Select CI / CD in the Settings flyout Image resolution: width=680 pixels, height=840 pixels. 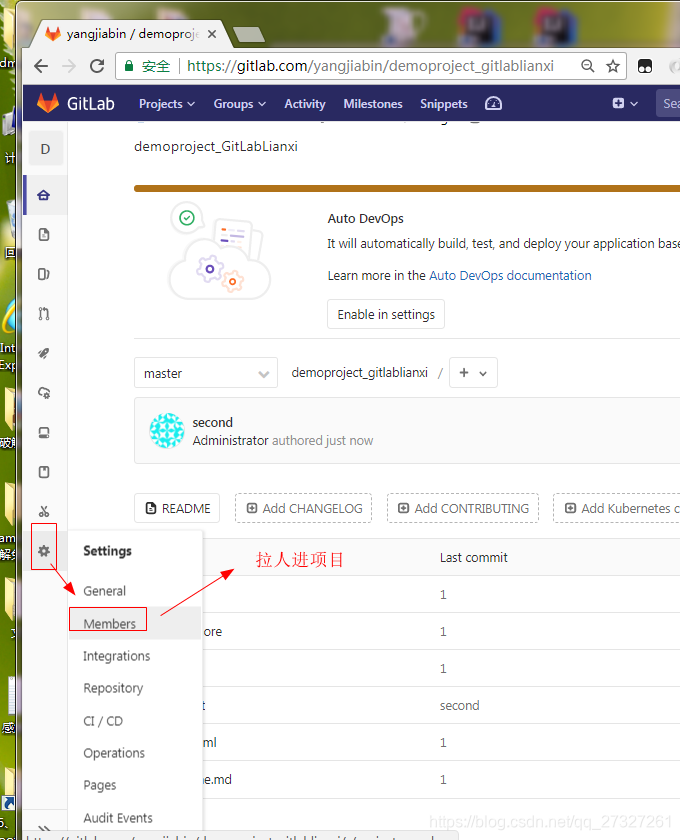click(103, 721)
